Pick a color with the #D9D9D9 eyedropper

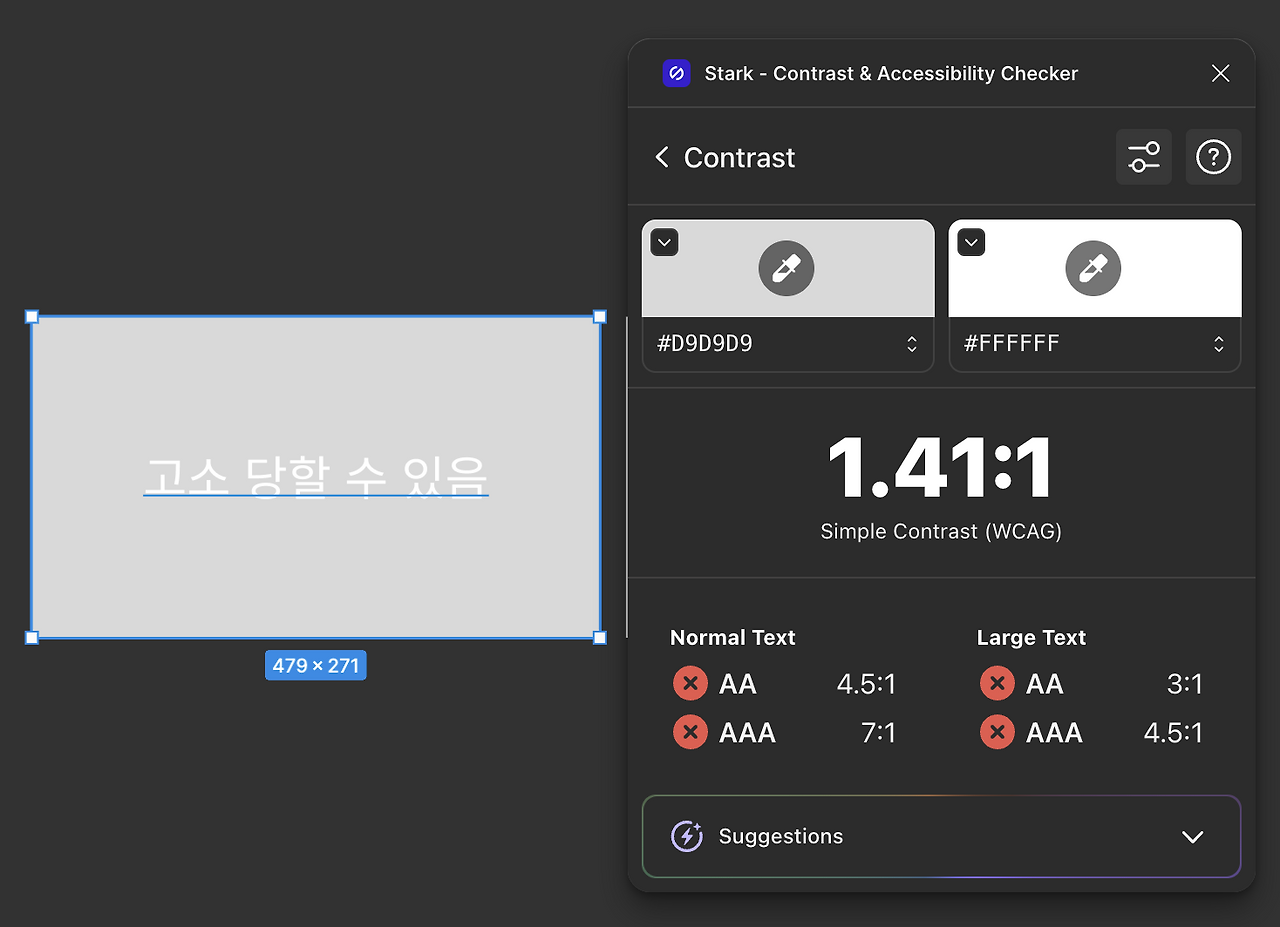click(x=786, y=268)
